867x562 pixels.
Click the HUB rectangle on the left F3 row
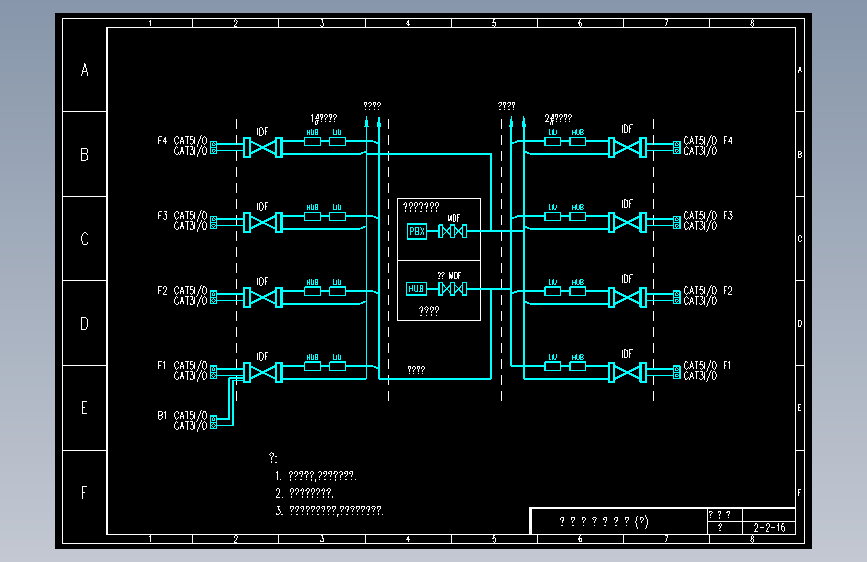(312, 216)
